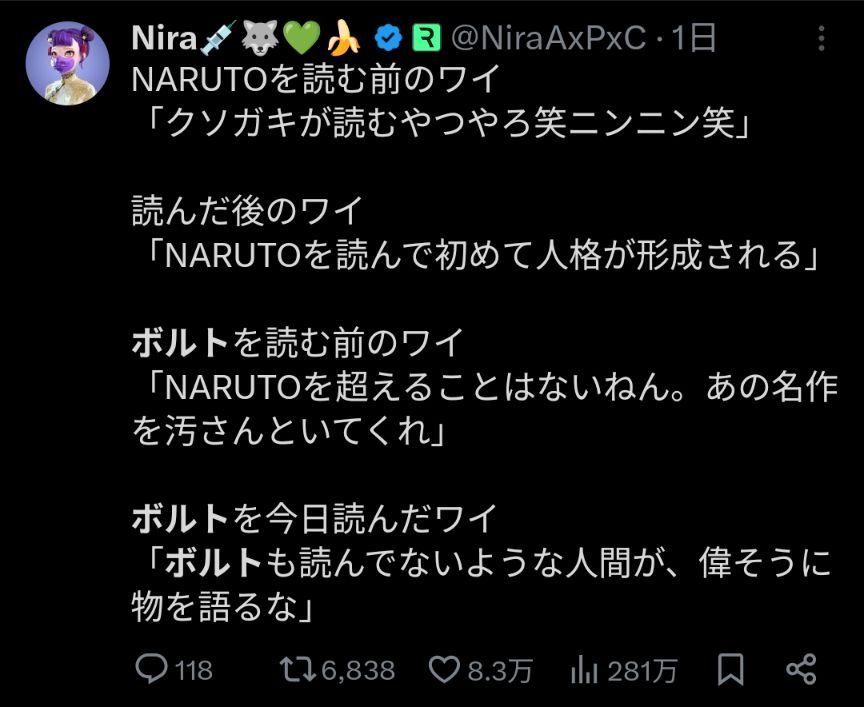Click the banana emoji in the display name
This screenshot has width=864, height=707.
point(343,39)
